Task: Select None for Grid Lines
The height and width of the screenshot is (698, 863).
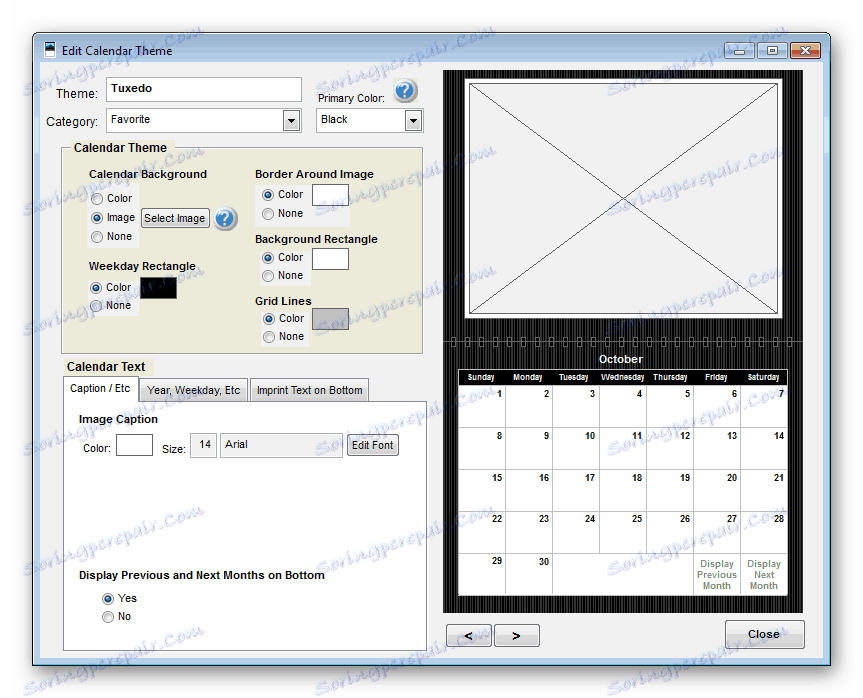Action: [269, 337]
